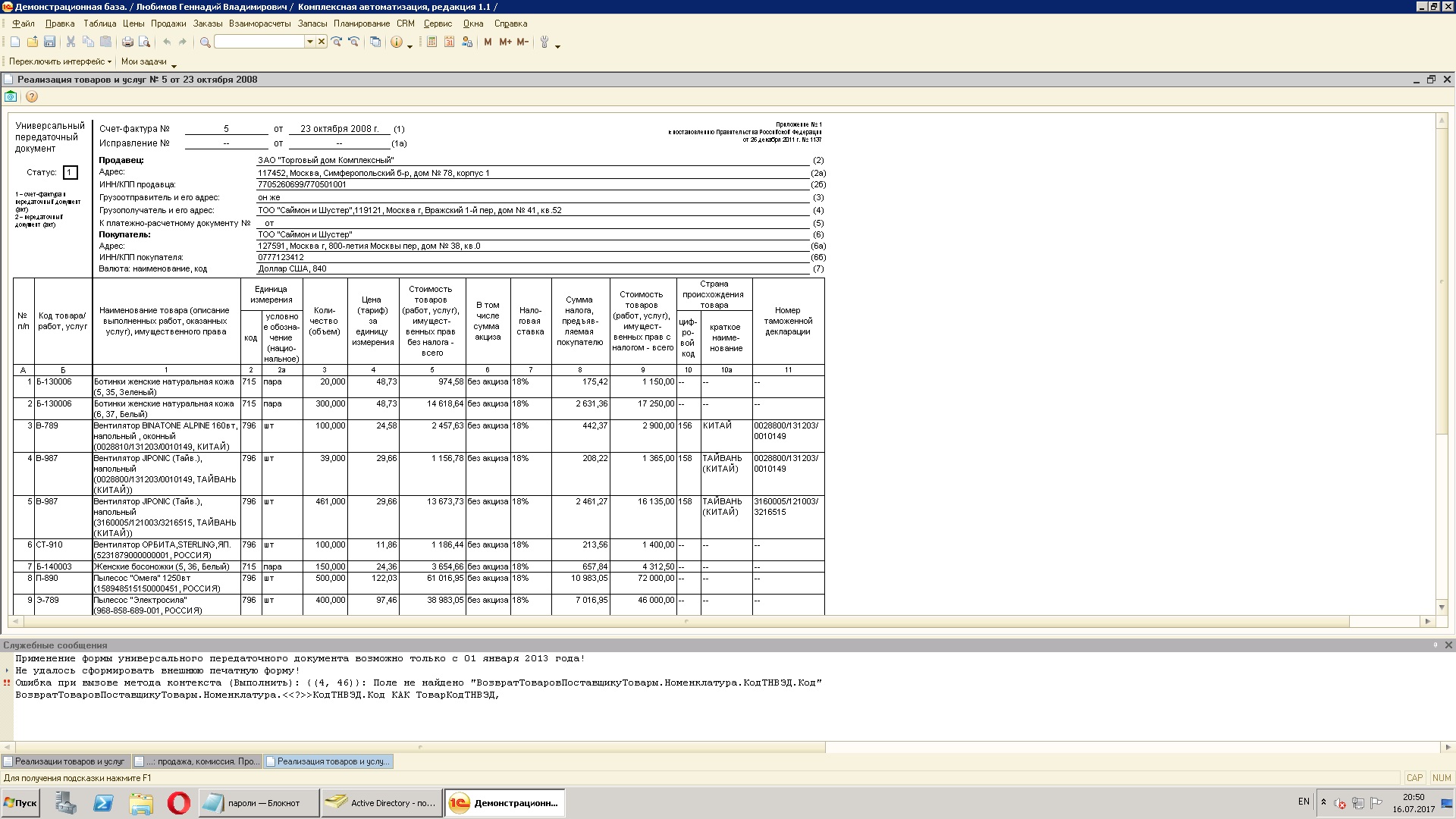Screen dimensions: 1456x819
Task: Switch to Реализации товаров и услуг window tab
Action: (65, 761)
